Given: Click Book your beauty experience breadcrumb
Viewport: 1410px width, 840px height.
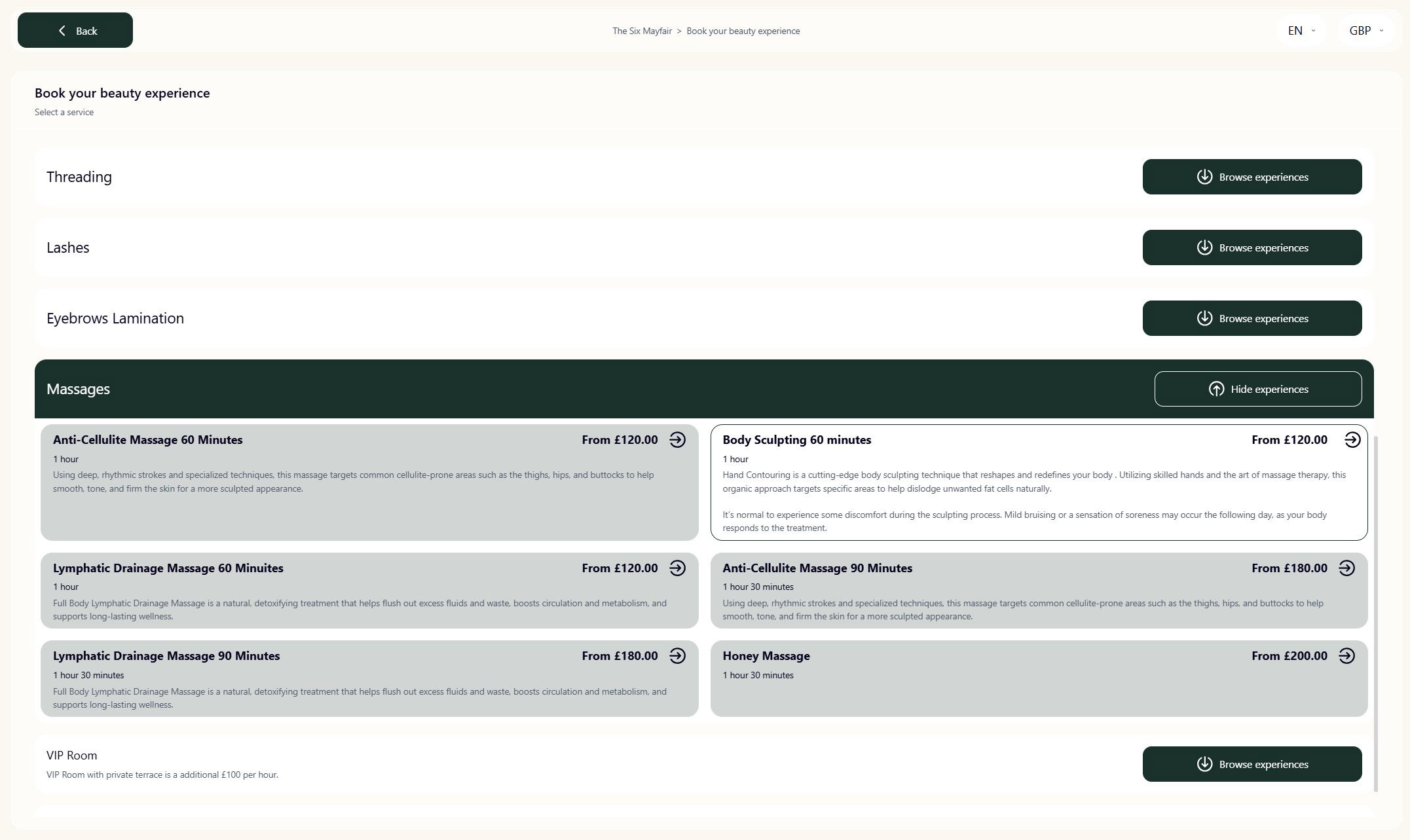Looking at the screenshot, I should point(743,31).
